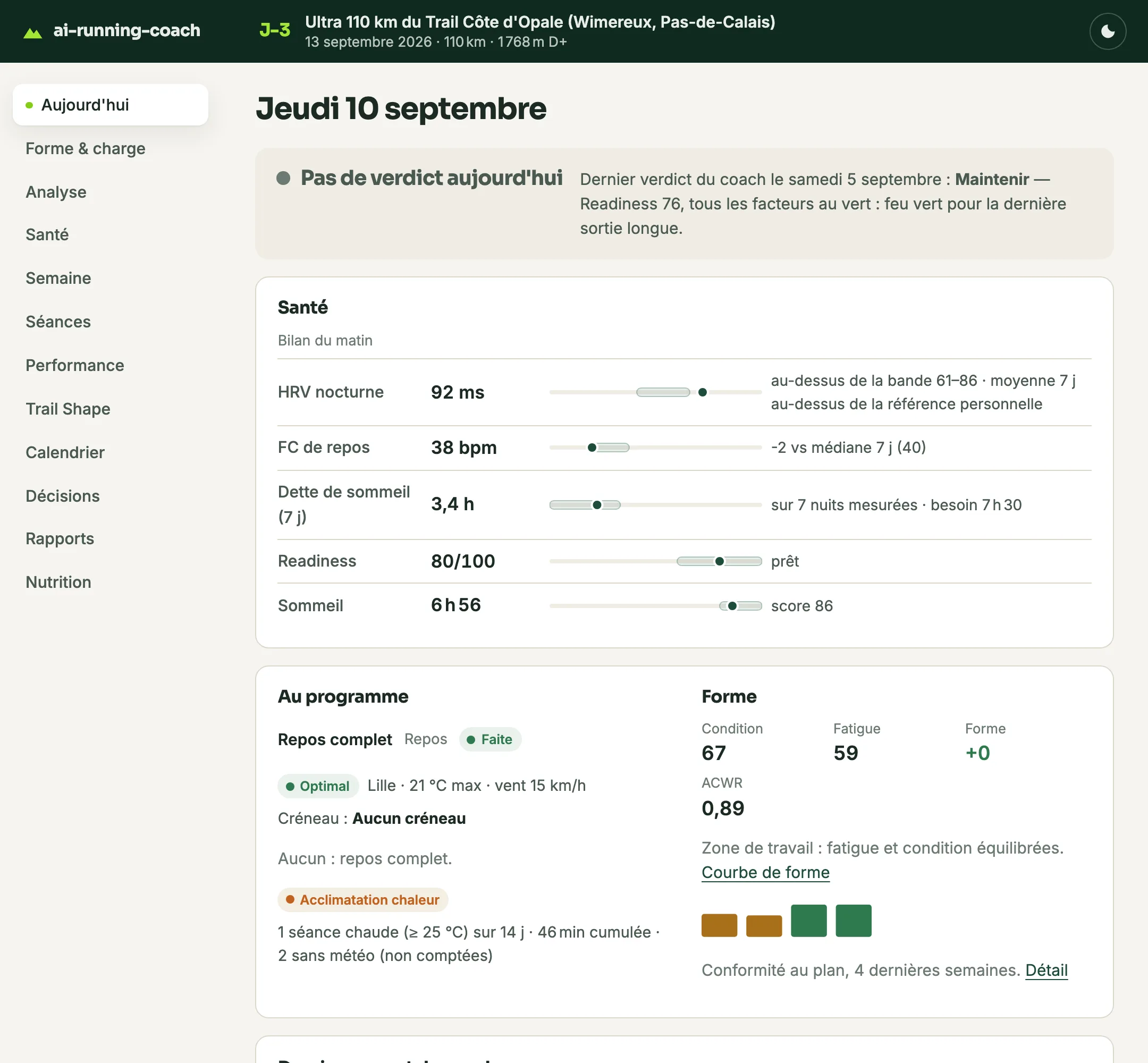1148x1063 pixels.
Task: Click the ACWR value 0,89
Action: coord(723,808)
